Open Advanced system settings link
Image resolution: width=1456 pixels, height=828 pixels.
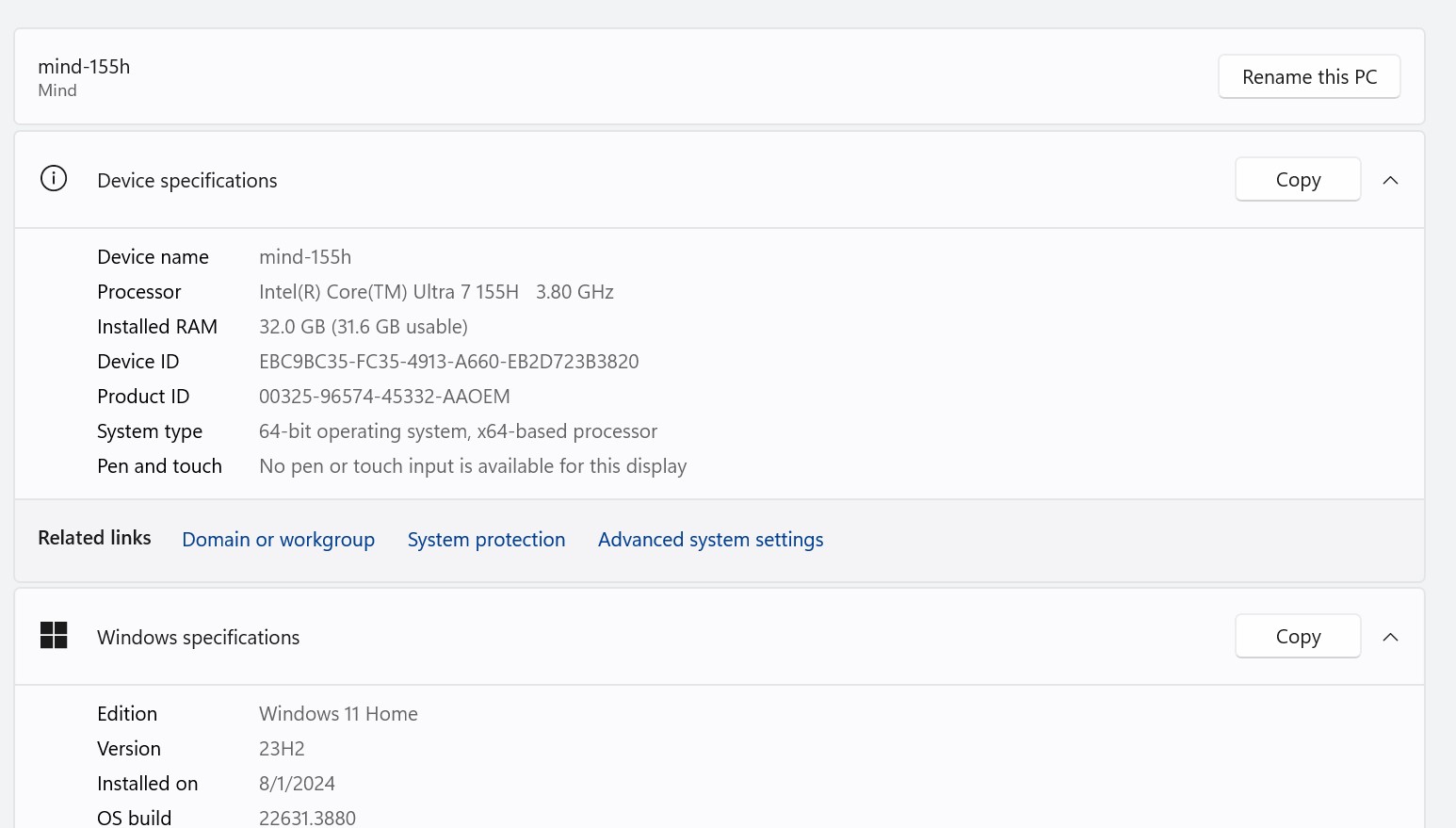point(710,540)
